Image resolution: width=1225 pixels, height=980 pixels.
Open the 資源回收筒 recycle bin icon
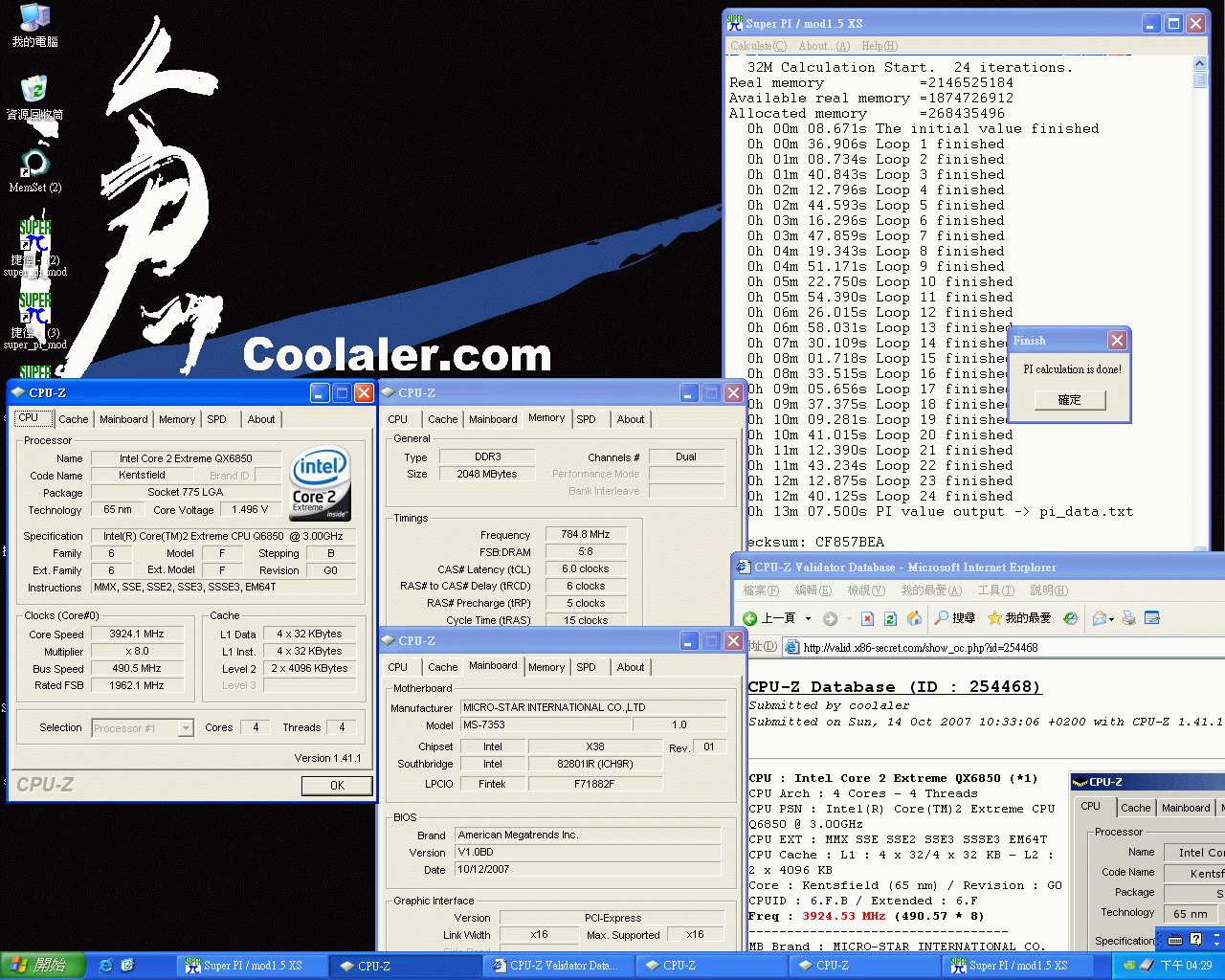click(x=34, y=98)
